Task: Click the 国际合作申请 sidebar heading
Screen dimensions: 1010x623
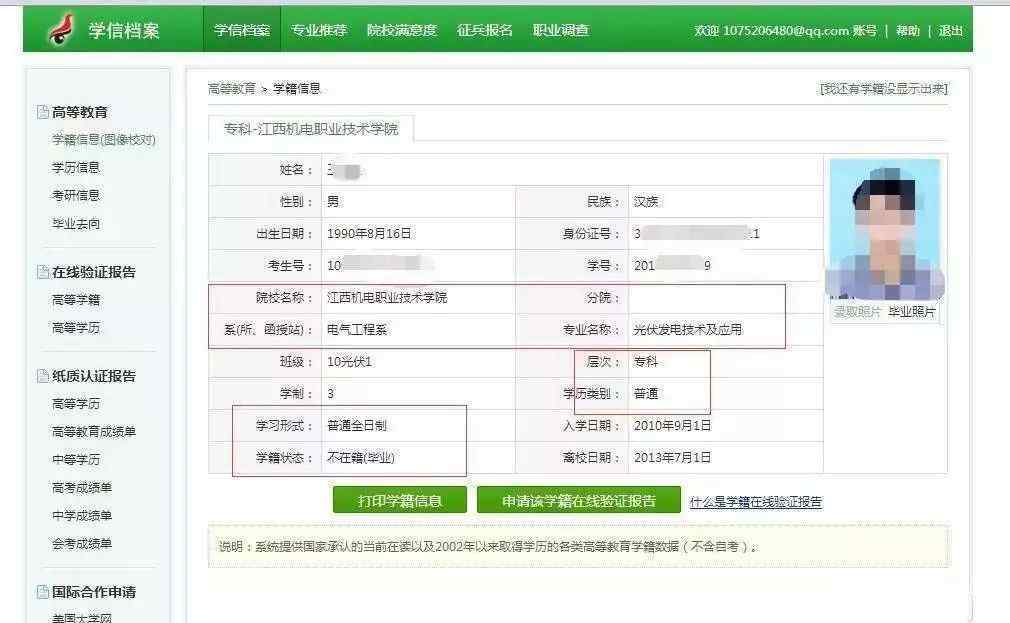Action: click(94, 591)
